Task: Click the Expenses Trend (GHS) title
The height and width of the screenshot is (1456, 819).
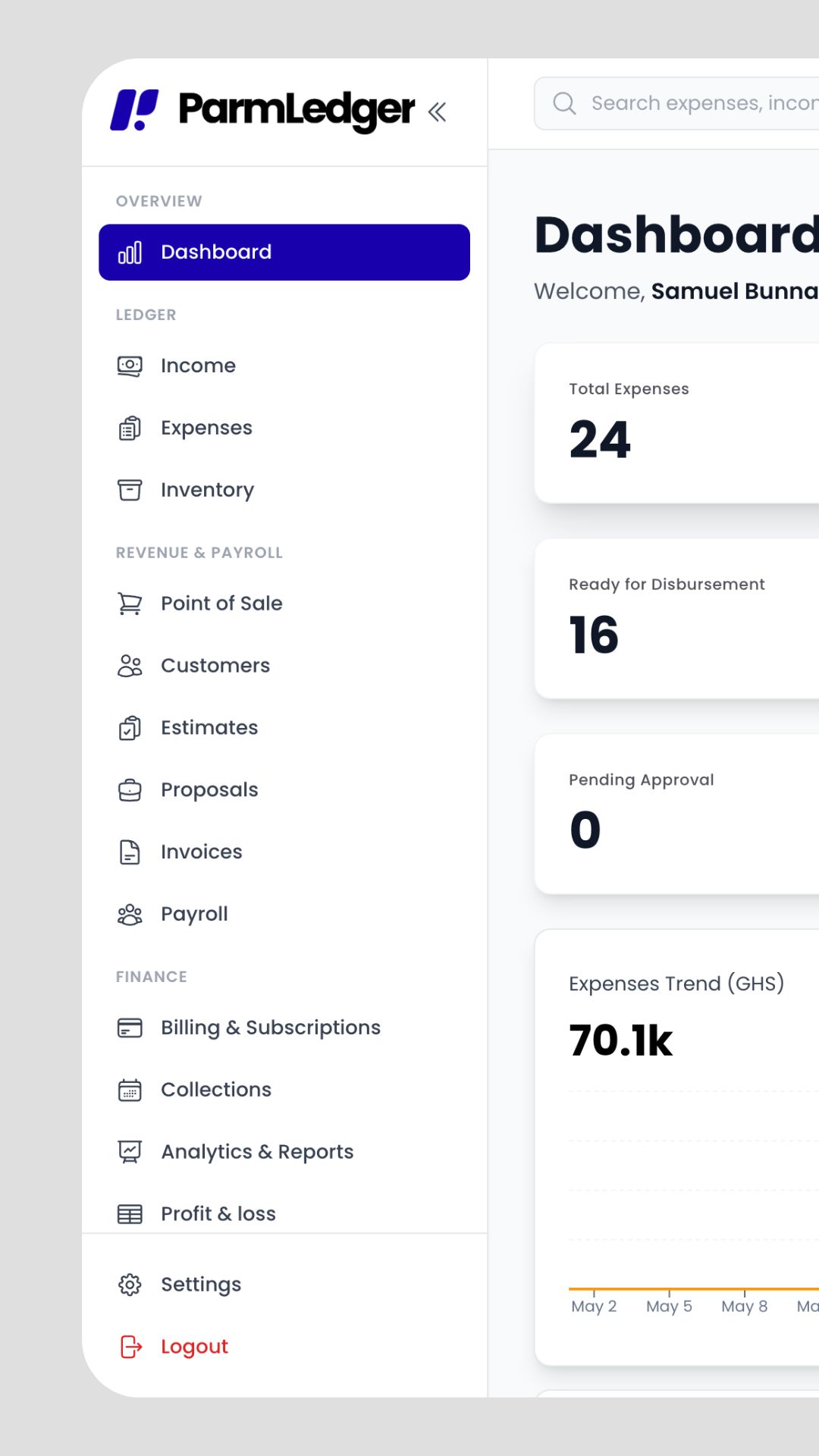Action: (x=676, y=984)
